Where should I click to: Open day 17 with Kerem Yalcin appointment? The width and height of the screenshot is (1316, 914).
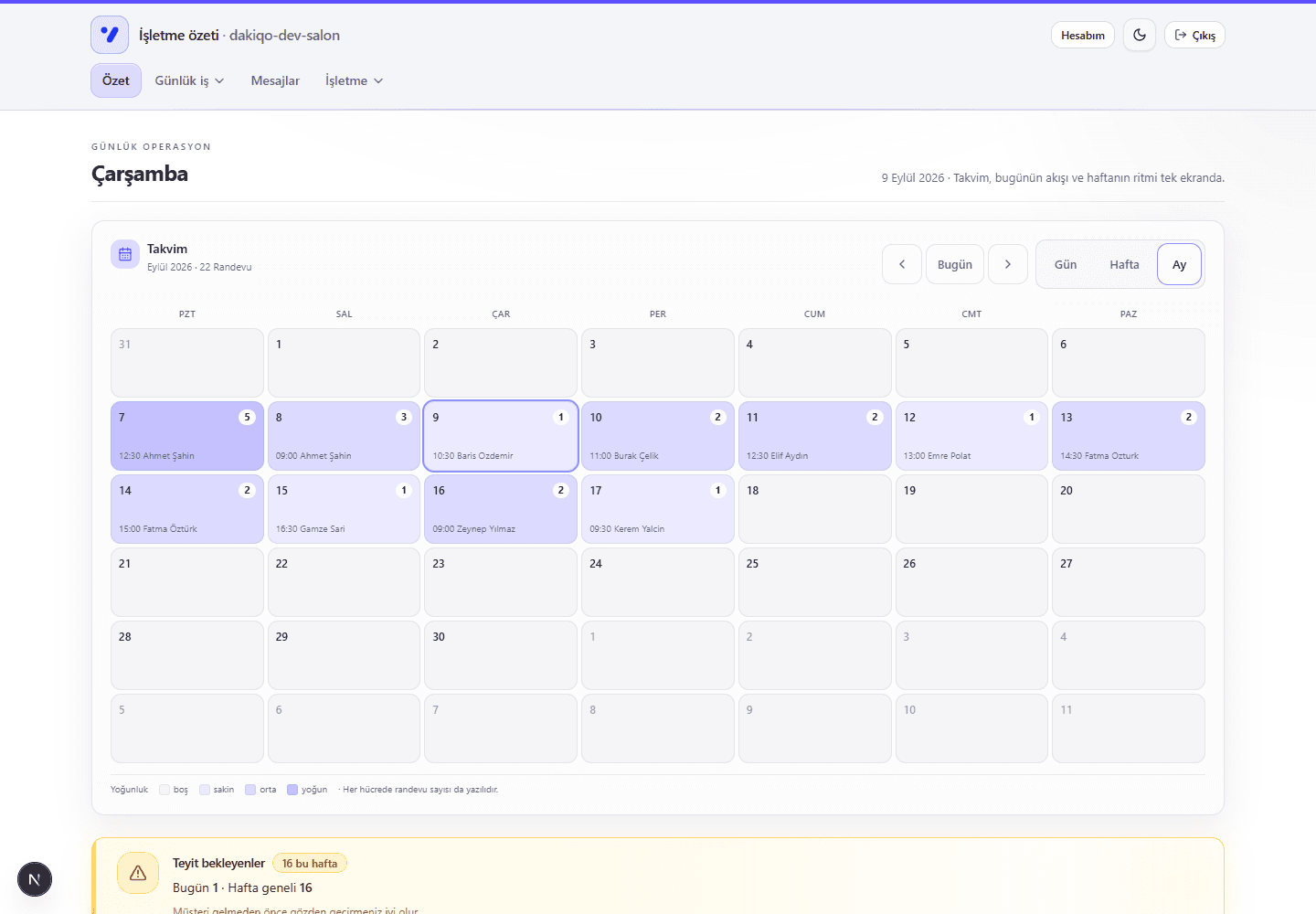point(658,509)
